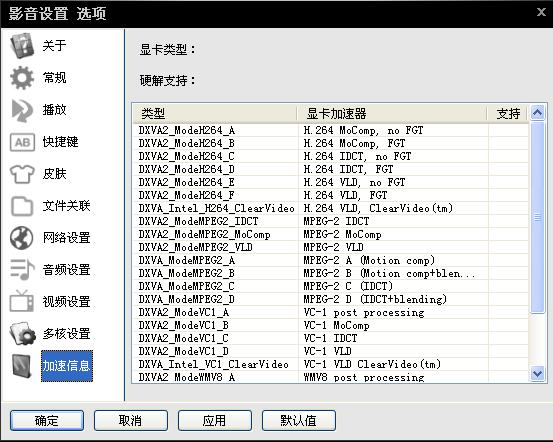Viewport: 553px width, 442px height.
Task: Select the 音频设置 music note icon
Action: [22, 270]
